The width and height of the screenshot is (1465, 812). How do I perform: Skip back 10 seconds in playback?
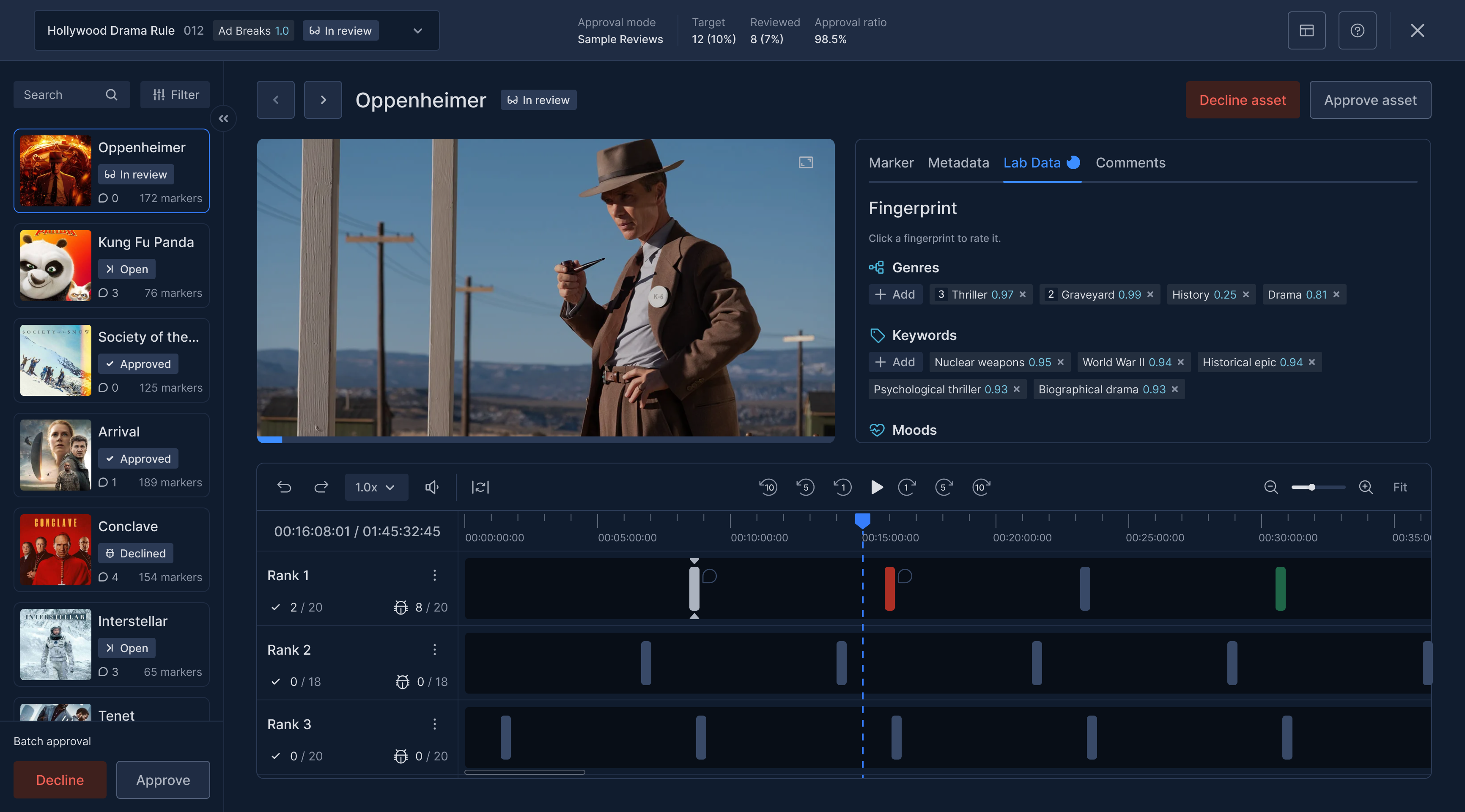tap(768, 487)
